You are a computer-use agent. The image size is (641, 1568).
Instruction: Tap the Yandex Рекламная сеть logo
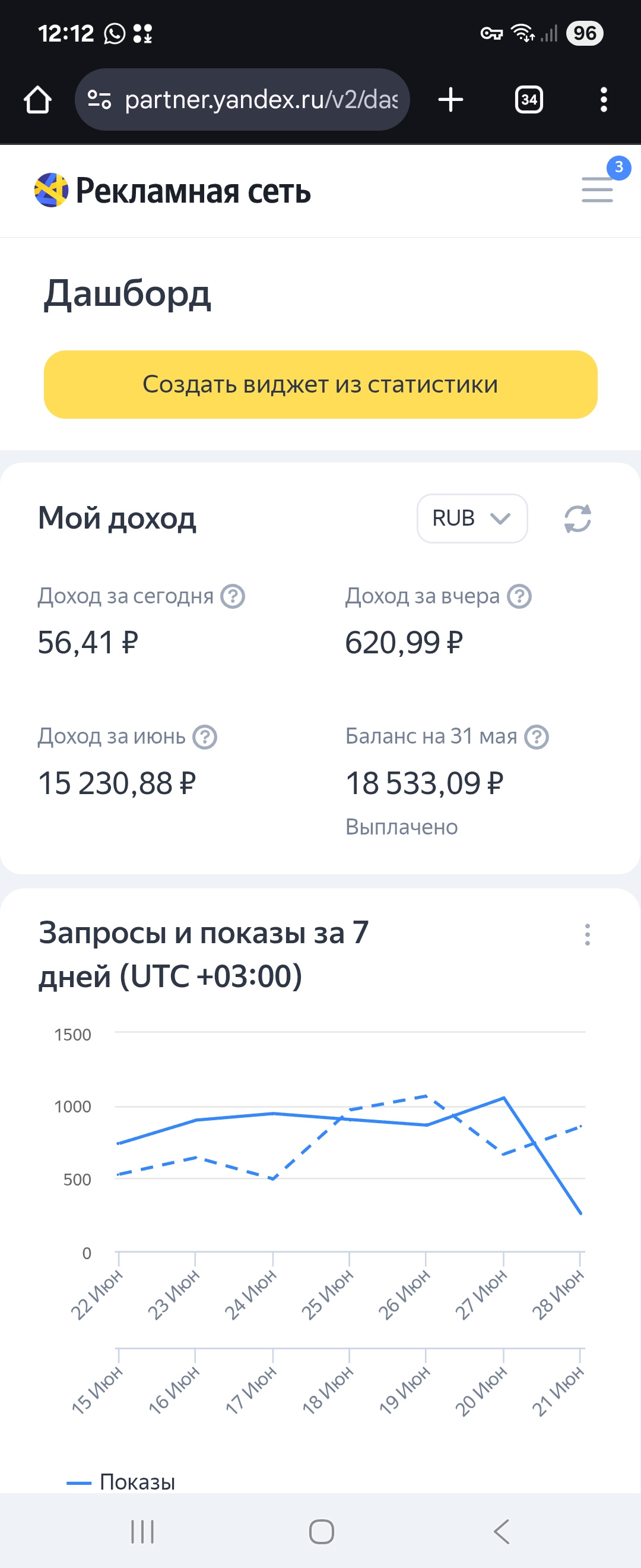pos(173,191)
